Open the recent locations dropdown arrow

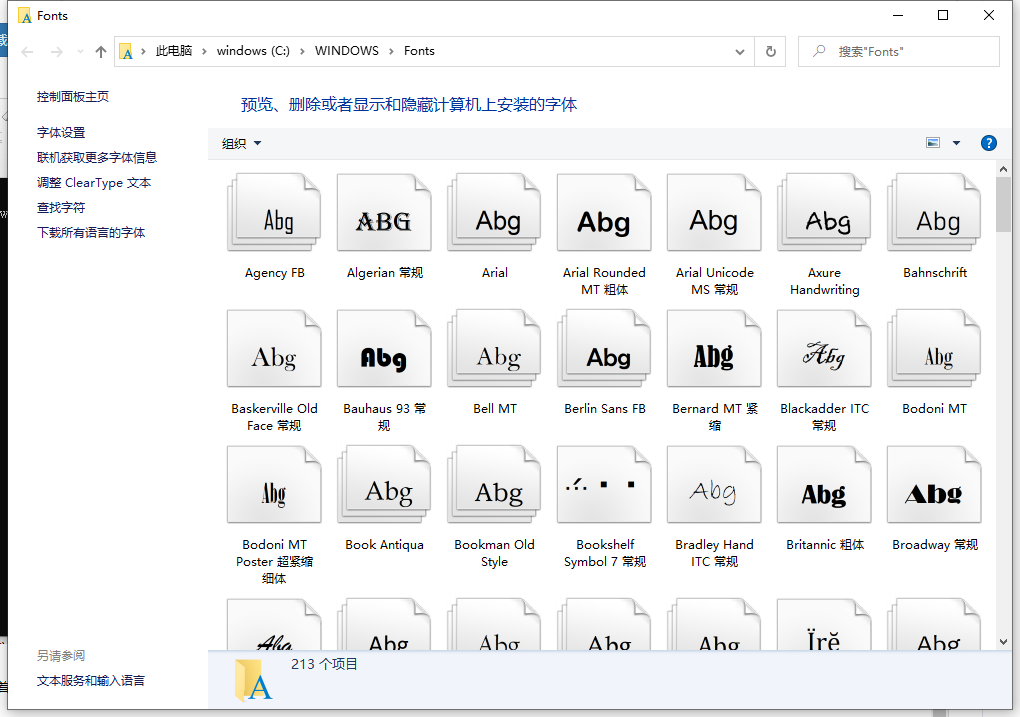[79, 51]
